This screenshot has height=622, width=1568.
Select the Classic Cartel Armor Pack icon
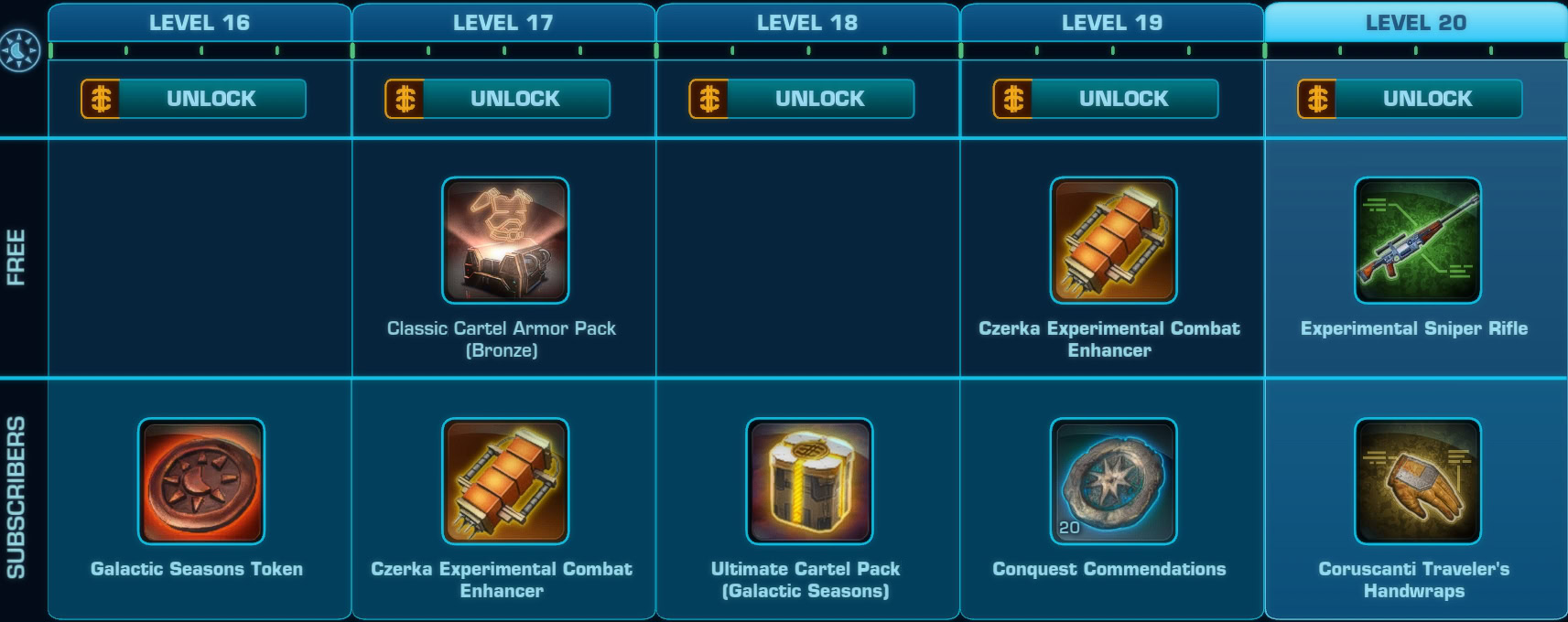(x=505, y=241)
